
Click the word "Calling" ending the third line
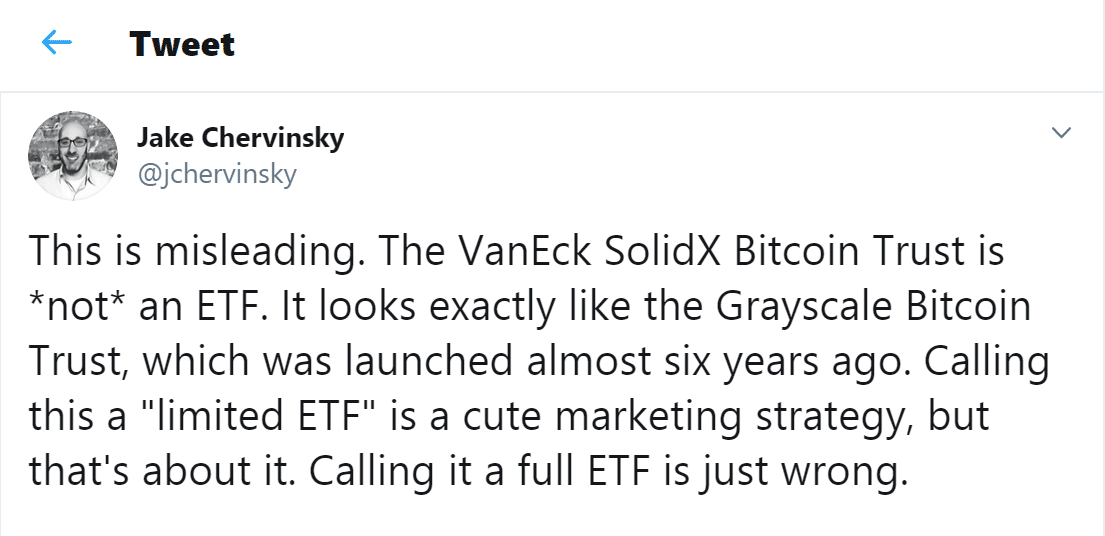(987, 359)
